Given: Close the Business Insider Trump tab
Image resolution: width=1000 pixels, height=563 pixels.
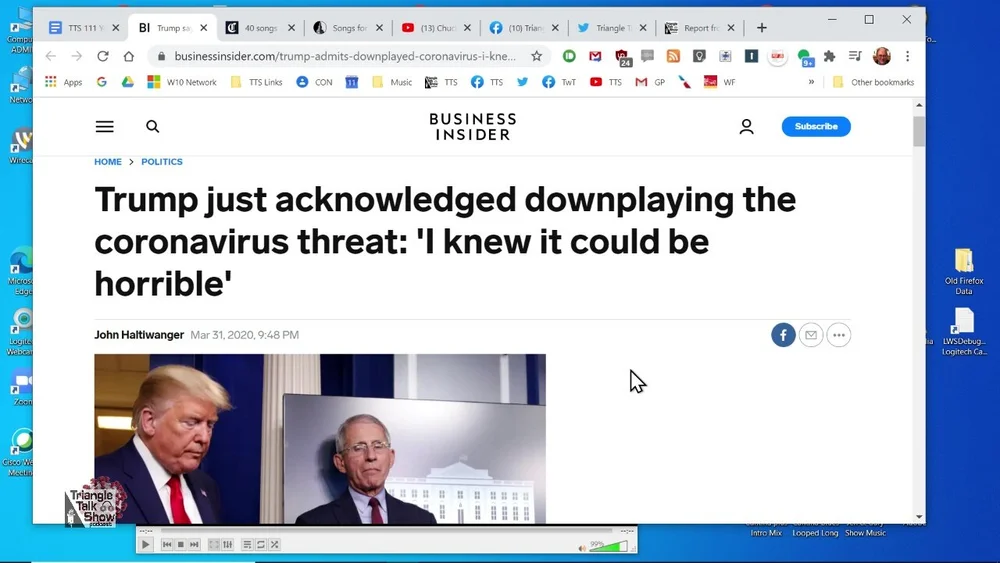Looking at the screenshot, I should 203,27.
